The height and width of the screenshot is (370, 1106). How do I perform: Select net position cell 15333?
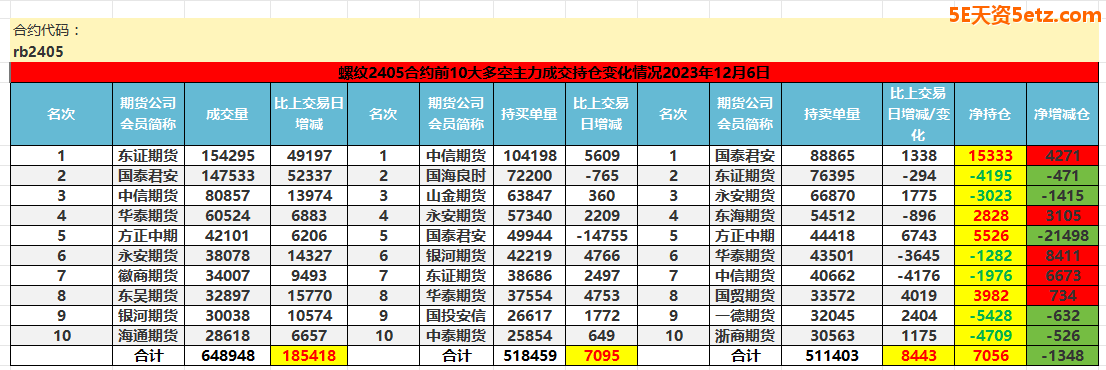[990, 156]
